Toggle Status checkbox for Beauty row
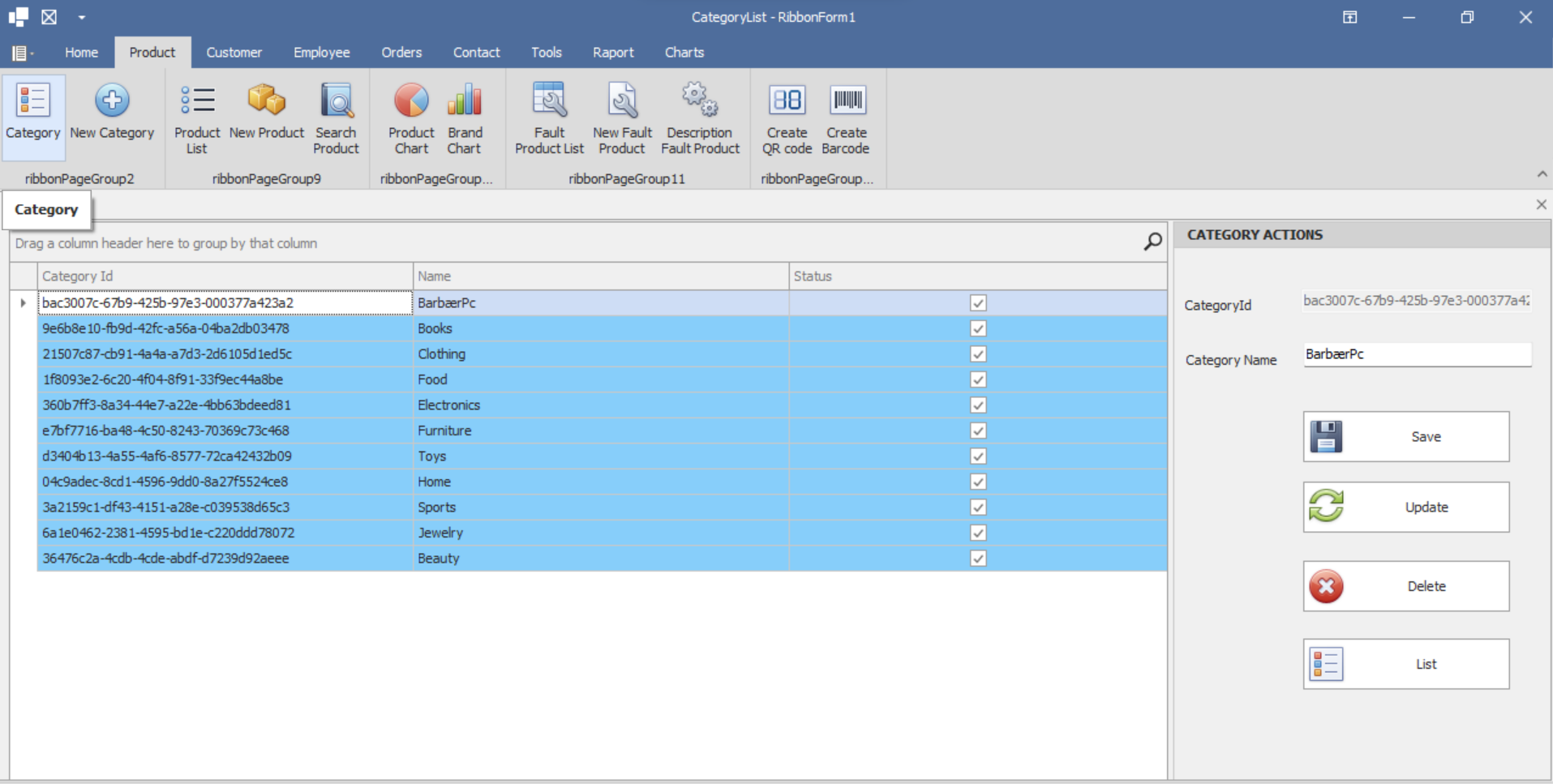 point(978,559)
